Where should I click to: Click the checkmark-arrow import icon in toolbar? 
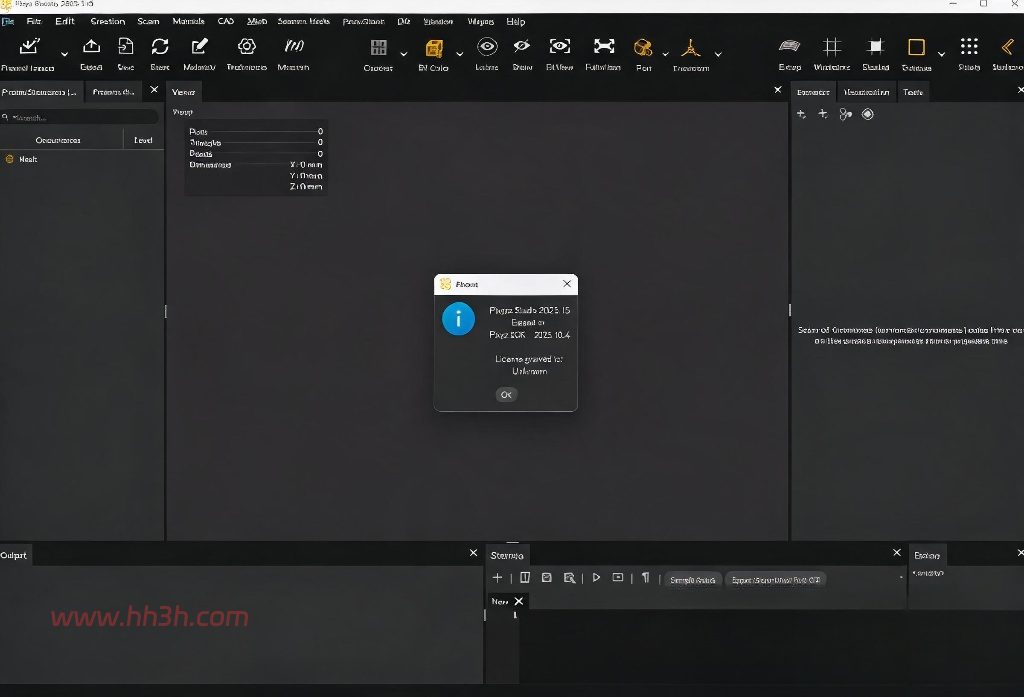pos(29,46)
